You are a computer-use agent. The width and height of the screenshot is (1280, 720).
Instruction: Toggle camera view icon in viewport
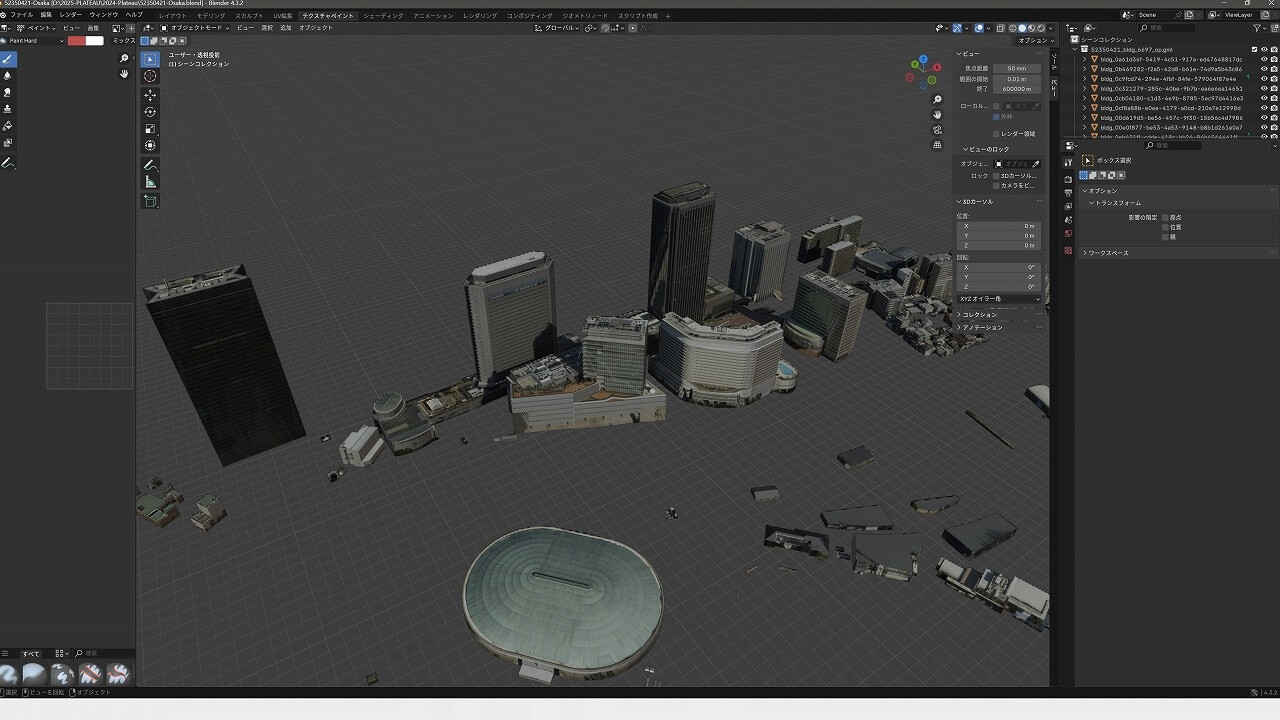point(937,130)
